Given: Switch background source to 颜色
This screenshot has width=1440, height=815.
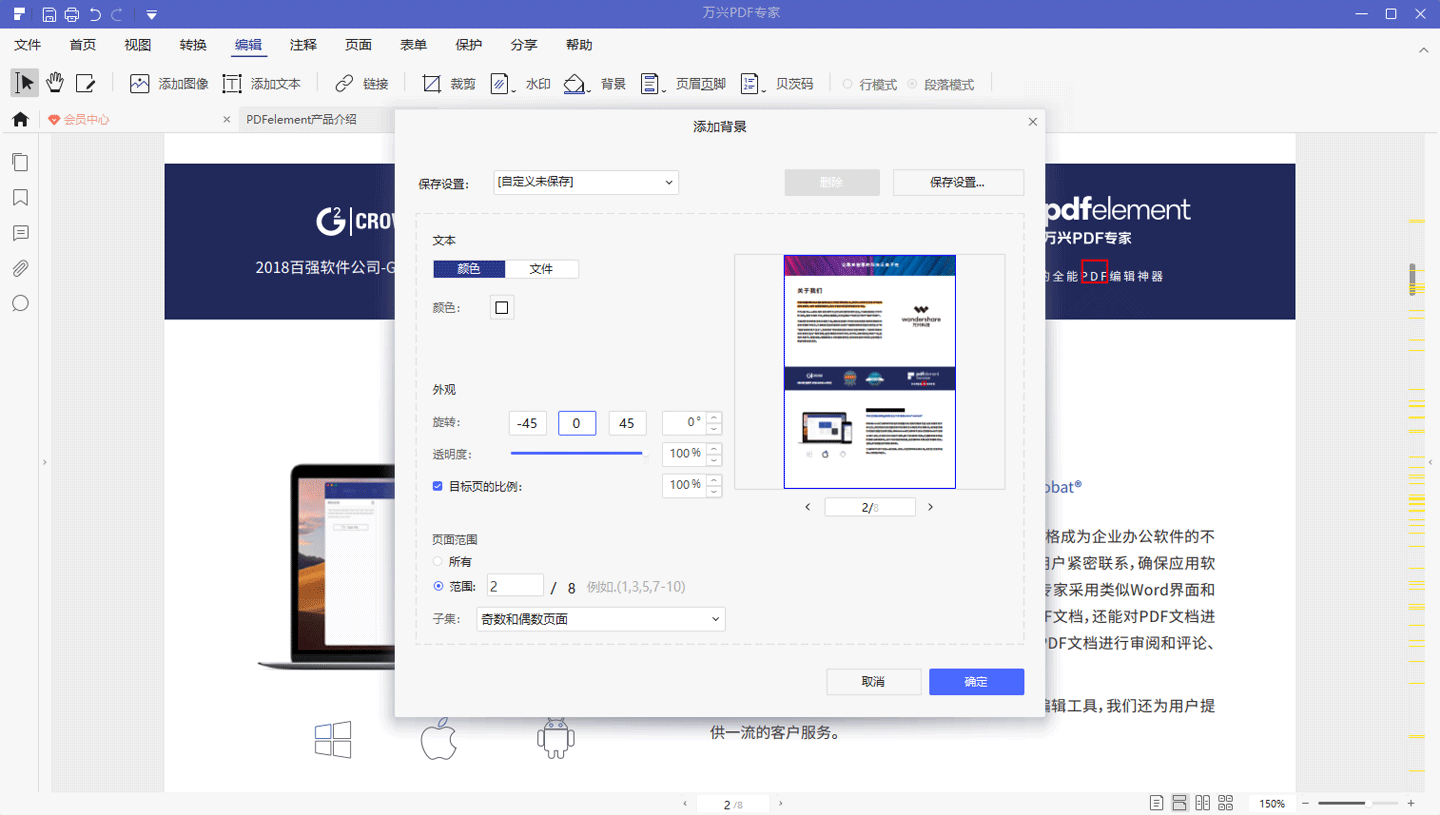Looking at the screenshot, I should coord(469,269).
